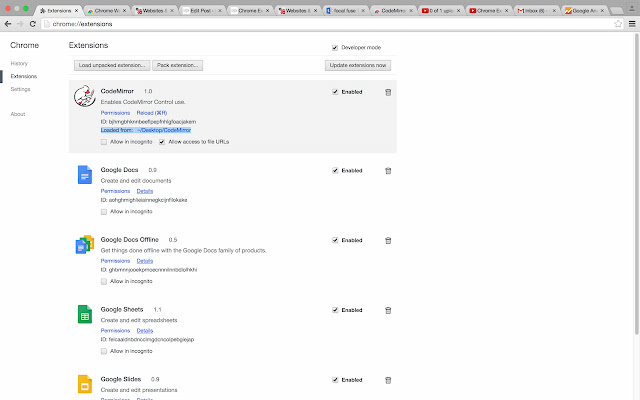
Task: Go back using the browser back arrow
Action: (8, 24)
